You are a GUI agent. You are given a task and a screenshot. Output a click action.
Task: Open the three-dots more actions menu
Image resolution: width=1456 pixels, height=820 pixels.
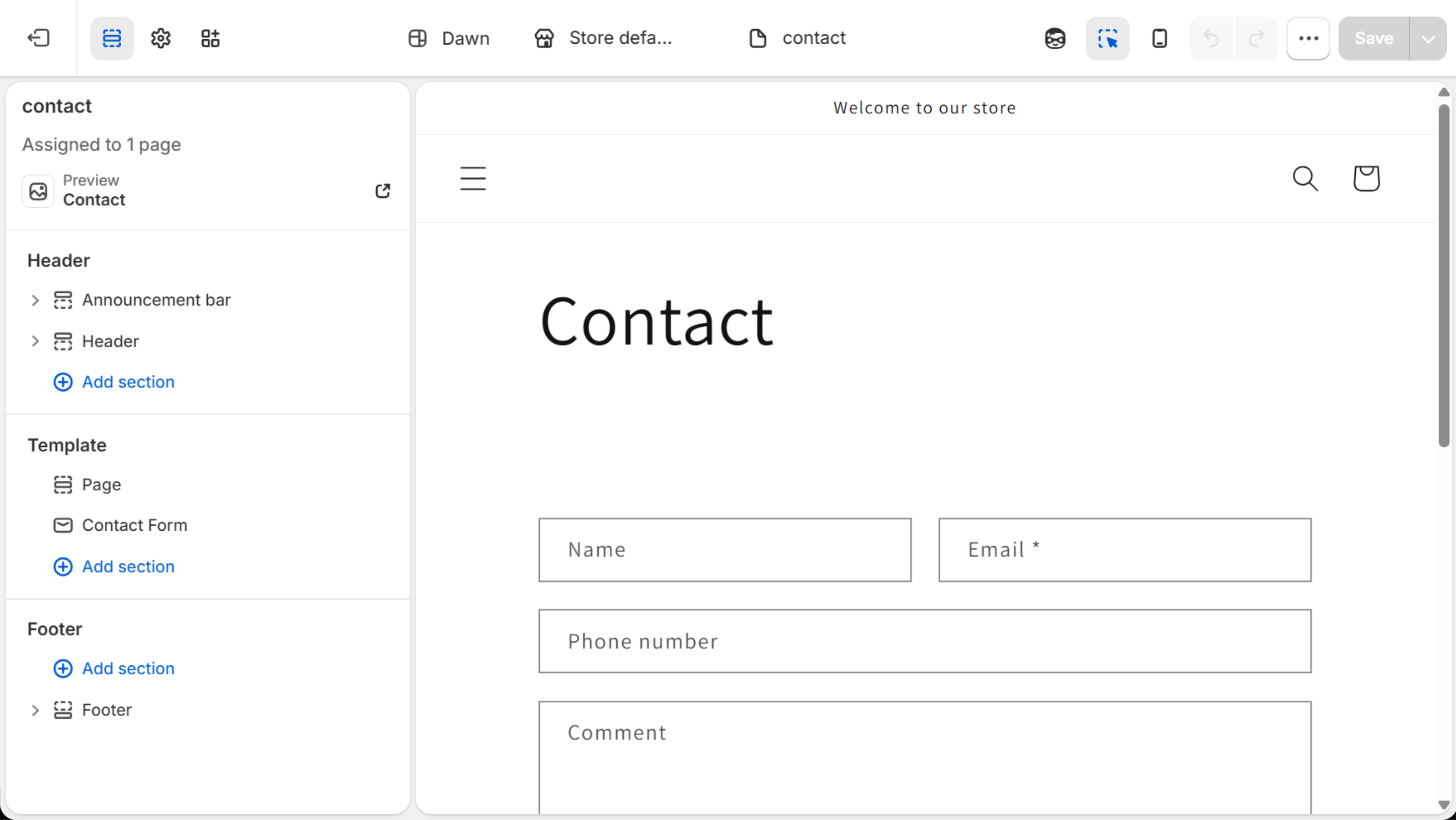click(1308, 38)
